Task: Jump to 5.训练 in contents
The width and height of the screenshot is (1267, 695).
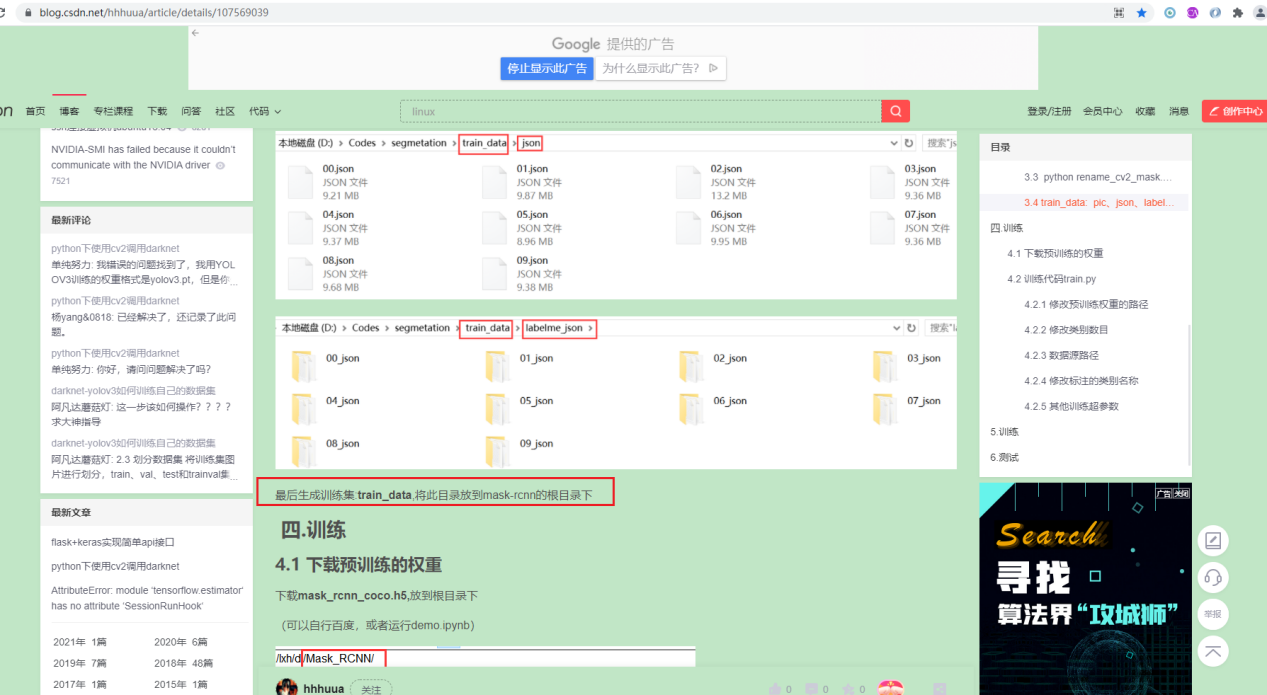Action: pos(1004,431)
